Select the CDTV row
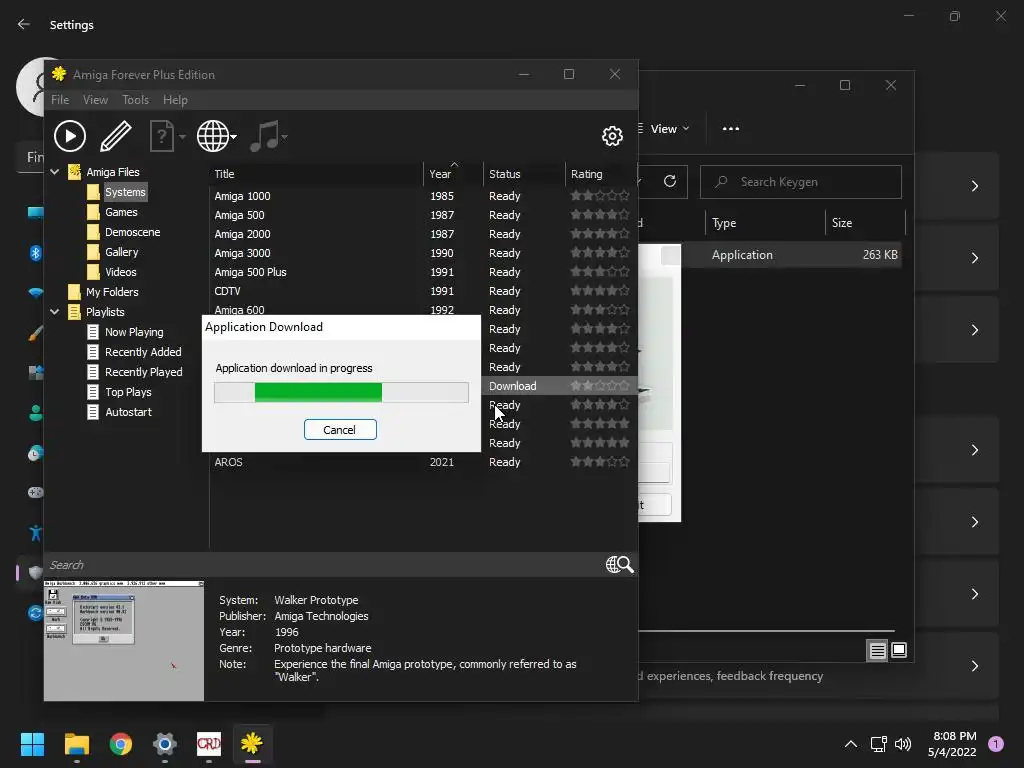 [x=423, y=291]
